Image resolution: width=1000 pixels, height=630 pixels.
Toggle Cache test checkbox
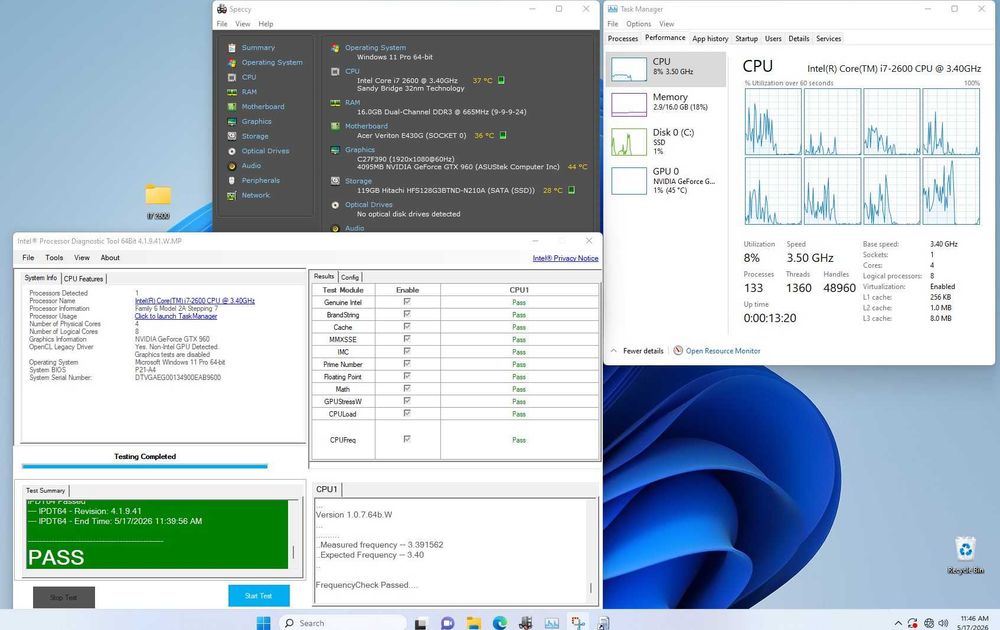[407, 326]
